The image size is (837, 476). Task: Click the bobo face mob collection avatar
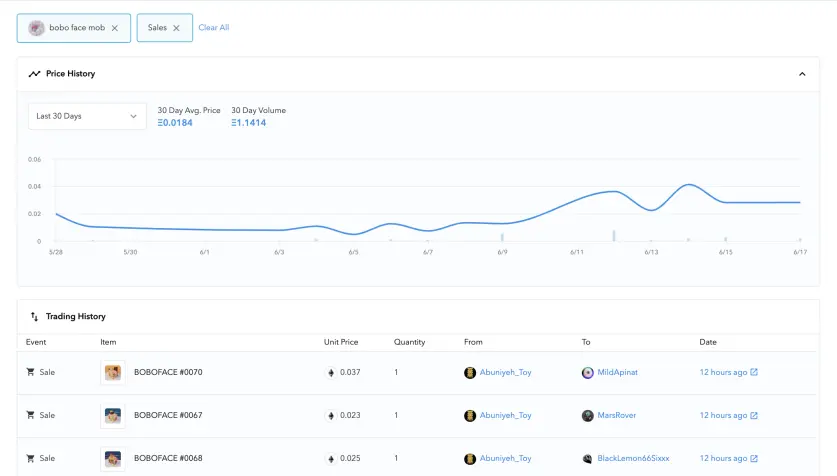pos(36,28)
